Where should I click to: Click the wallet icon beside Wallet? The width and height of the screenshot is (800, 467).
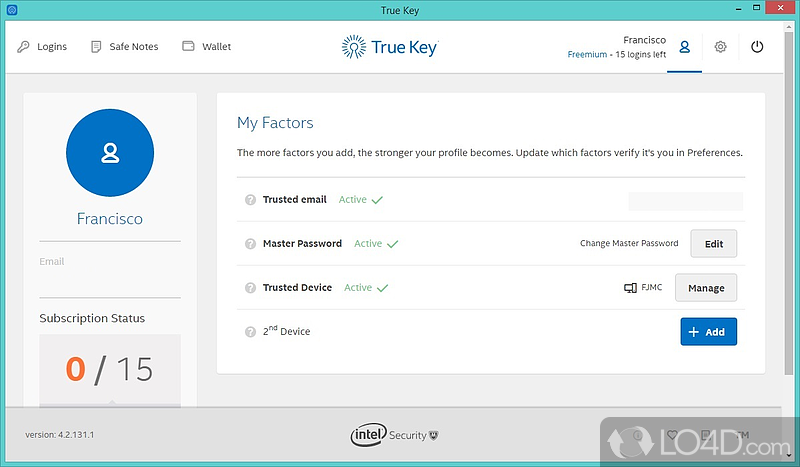188,46
